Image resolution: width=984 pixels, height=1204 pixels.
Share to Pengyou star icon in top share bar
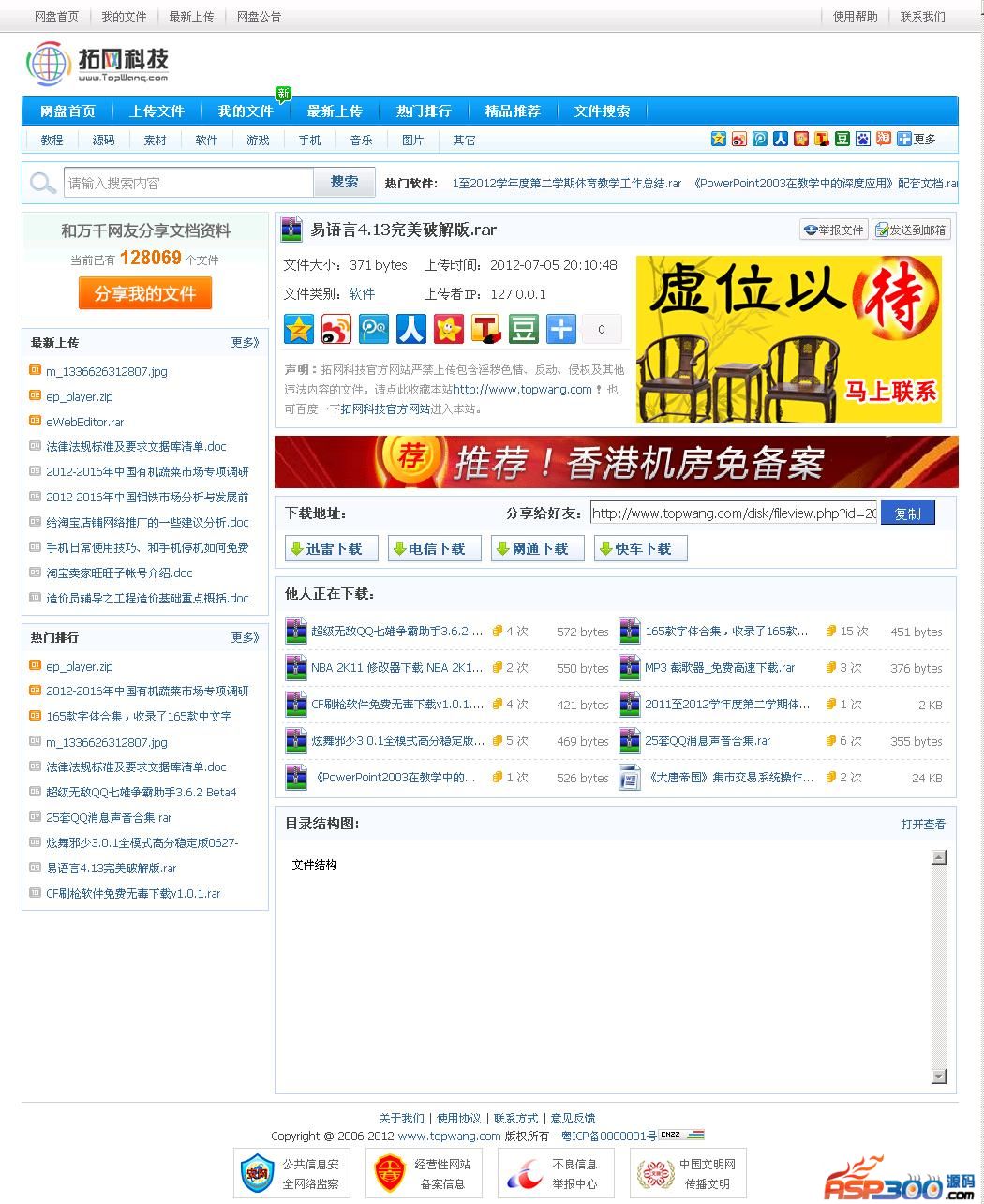[x=801, y=139]
